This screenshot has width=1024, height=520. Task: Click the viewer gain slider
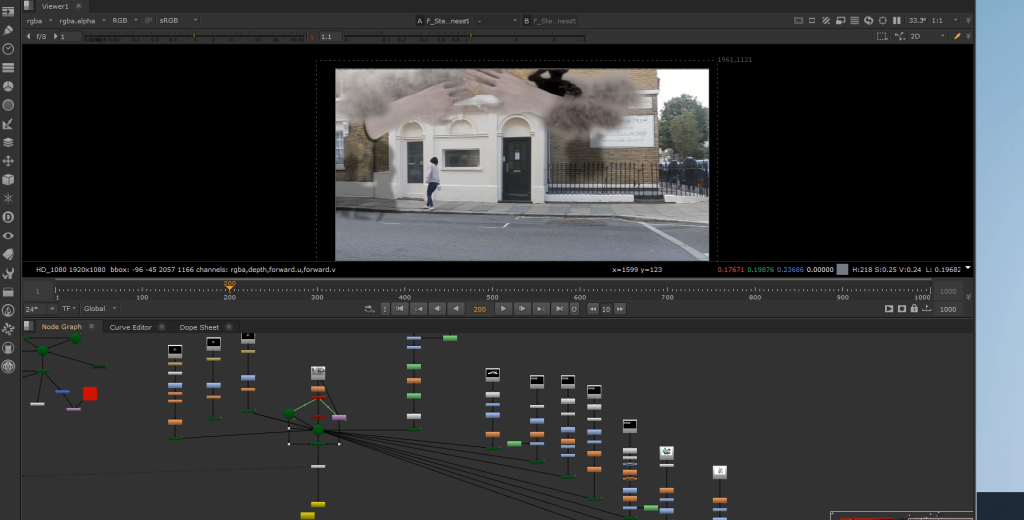[193, 37]
